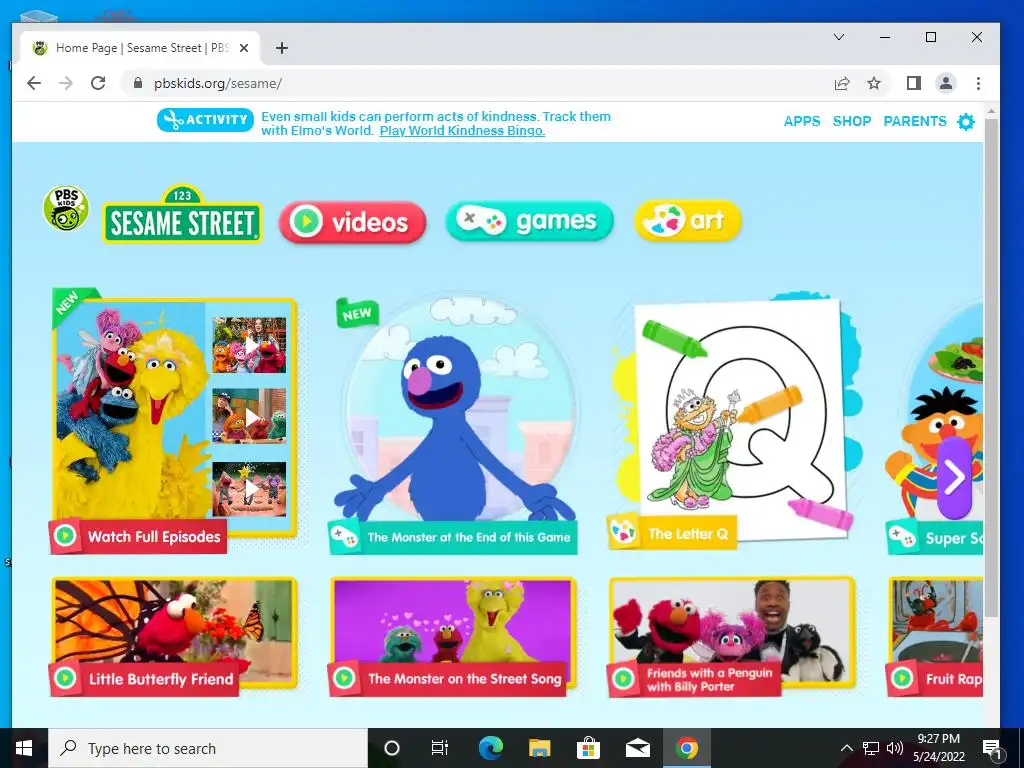Bookmark this tab with star icon
This screenshot has width=1024, height=768.
(x=874, y=83)
